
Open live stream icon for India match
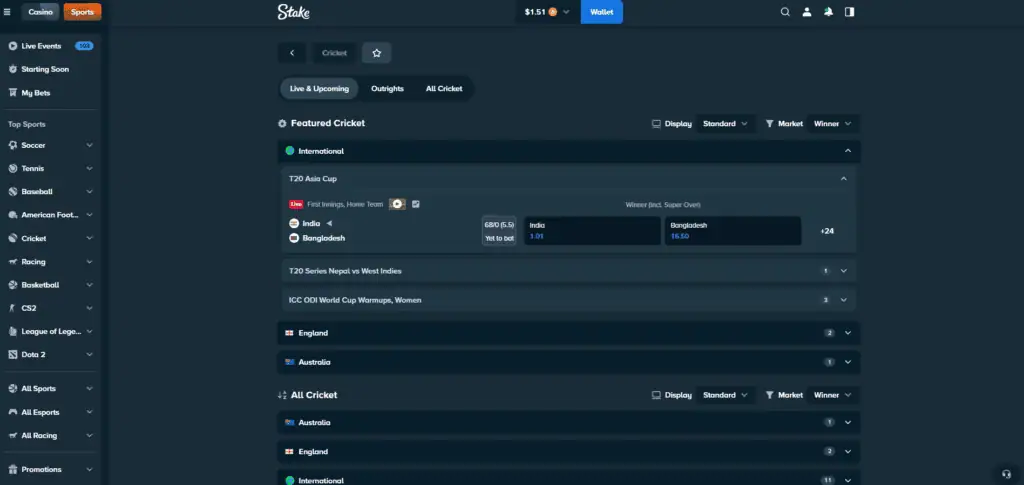397,204
